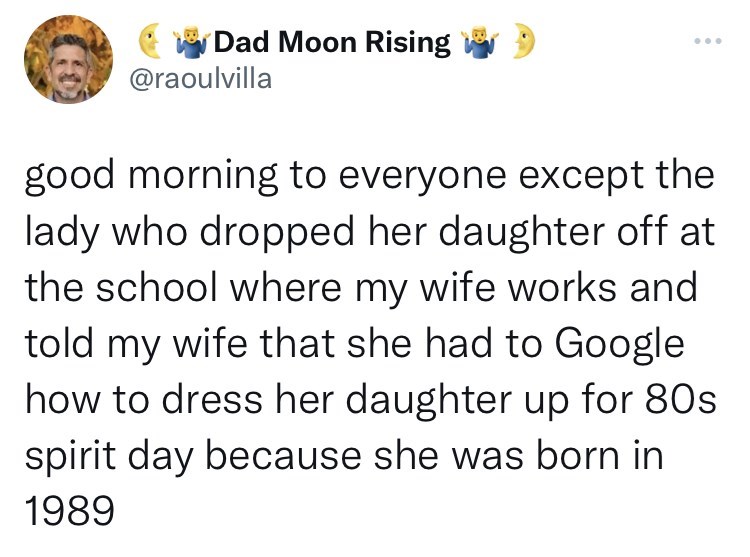Visit the @raoulvilla handle link

200,78
